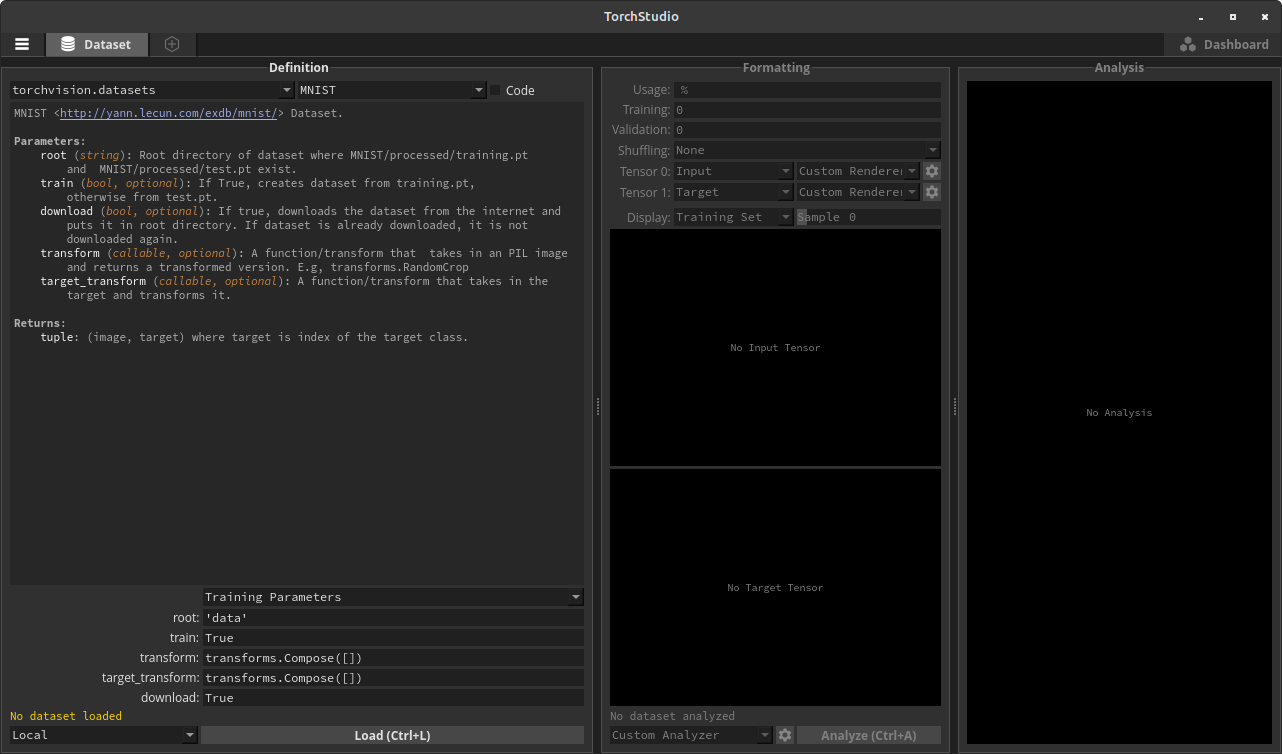The image size is (1282, 754).
Task: Open the MNIST dataset dropdown
Action: pos(479,89)
